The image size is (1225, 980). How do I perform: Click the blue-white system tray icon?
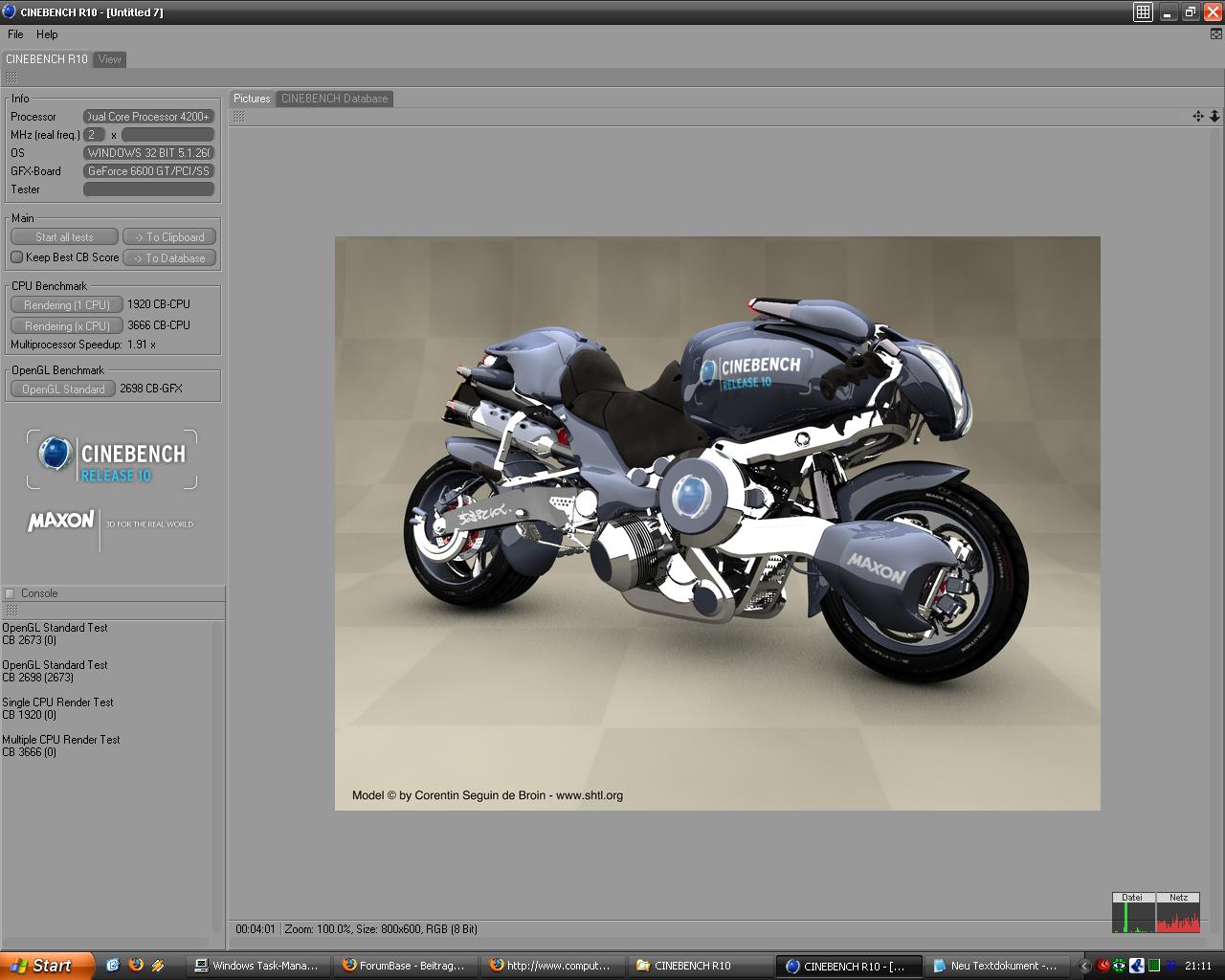pyautogui.click(x=1137, y=966)
